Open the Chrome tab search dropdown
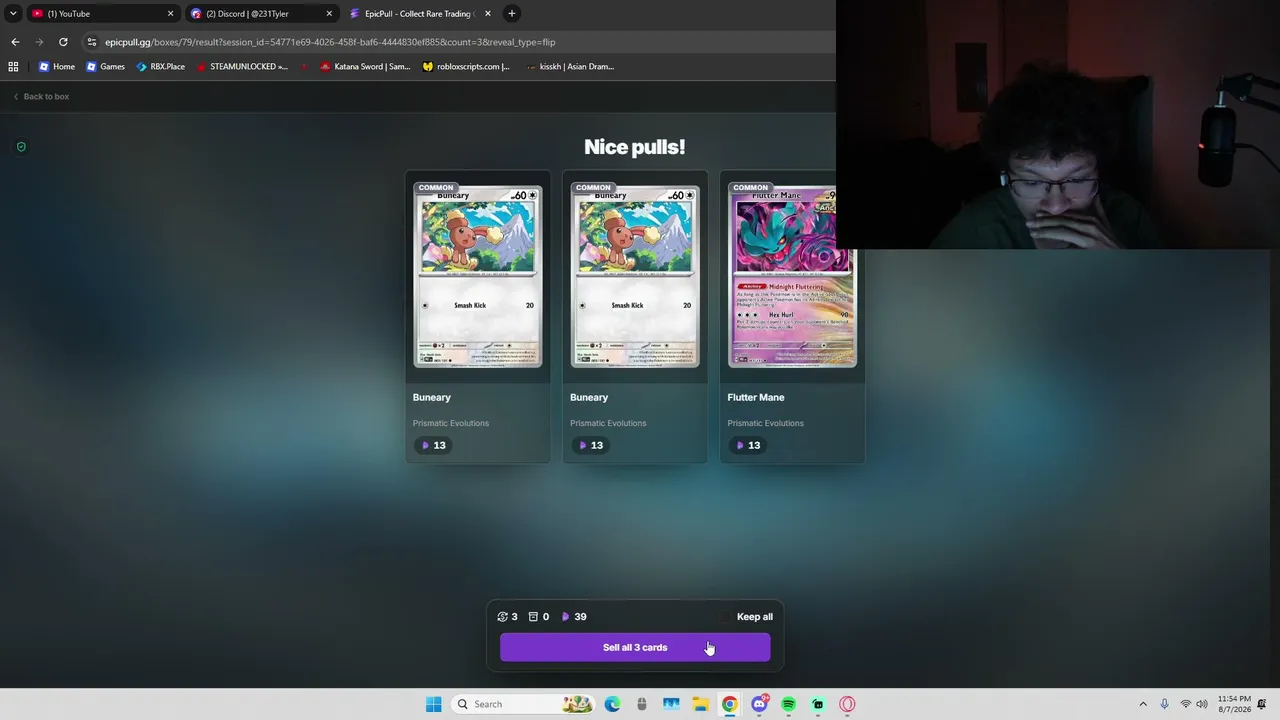 (x=13, y=13)
